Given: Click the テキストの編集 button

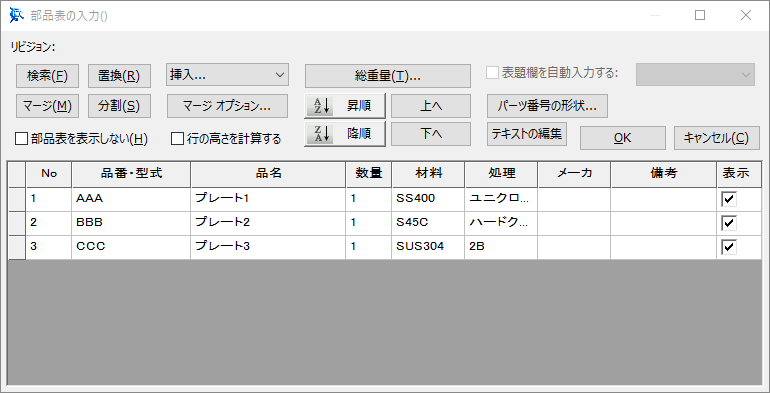Looking at the screenshot, I should click(527, 134).
